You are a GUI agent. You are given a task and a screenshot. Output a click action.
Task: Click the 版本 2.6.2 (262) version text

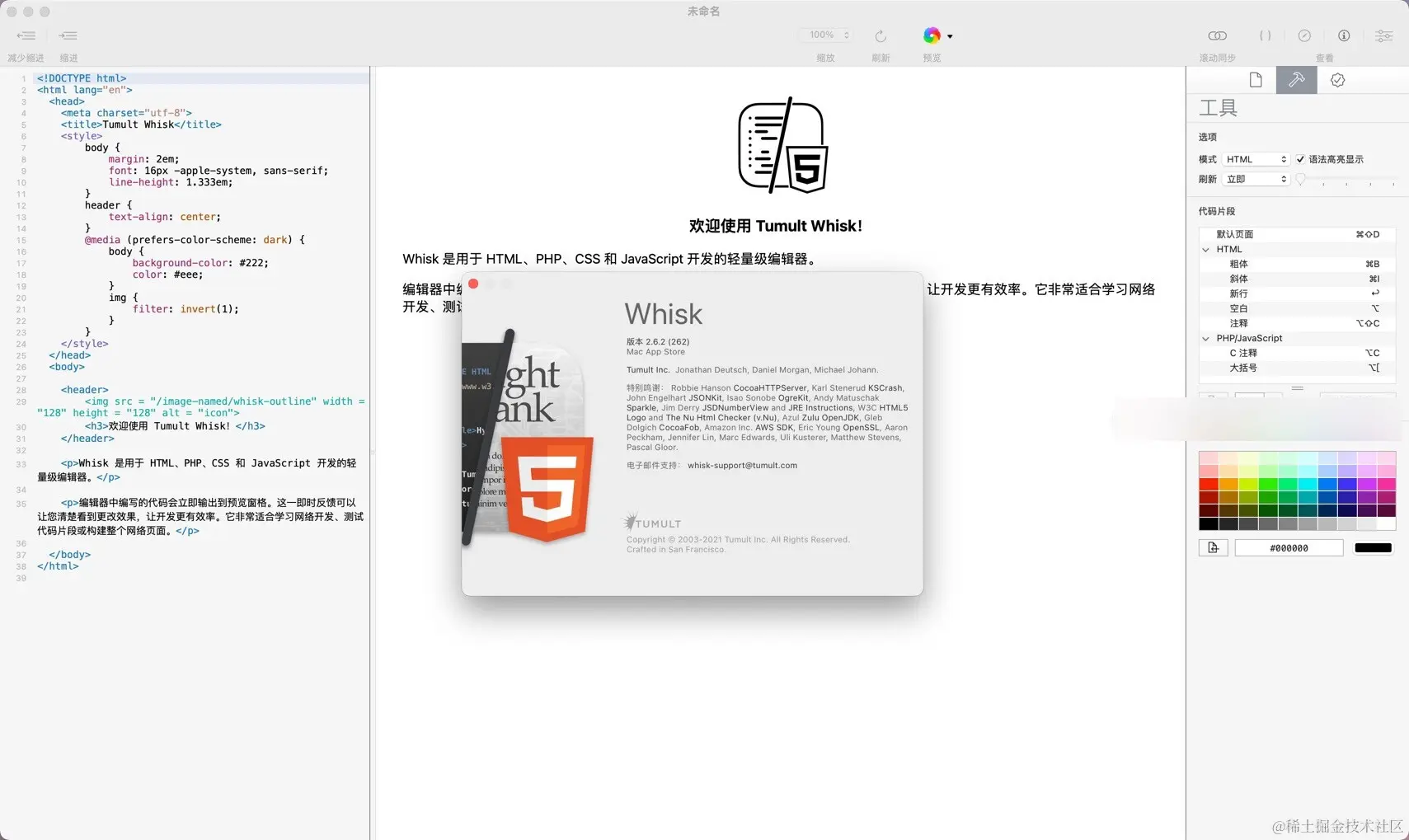(658, 341)
